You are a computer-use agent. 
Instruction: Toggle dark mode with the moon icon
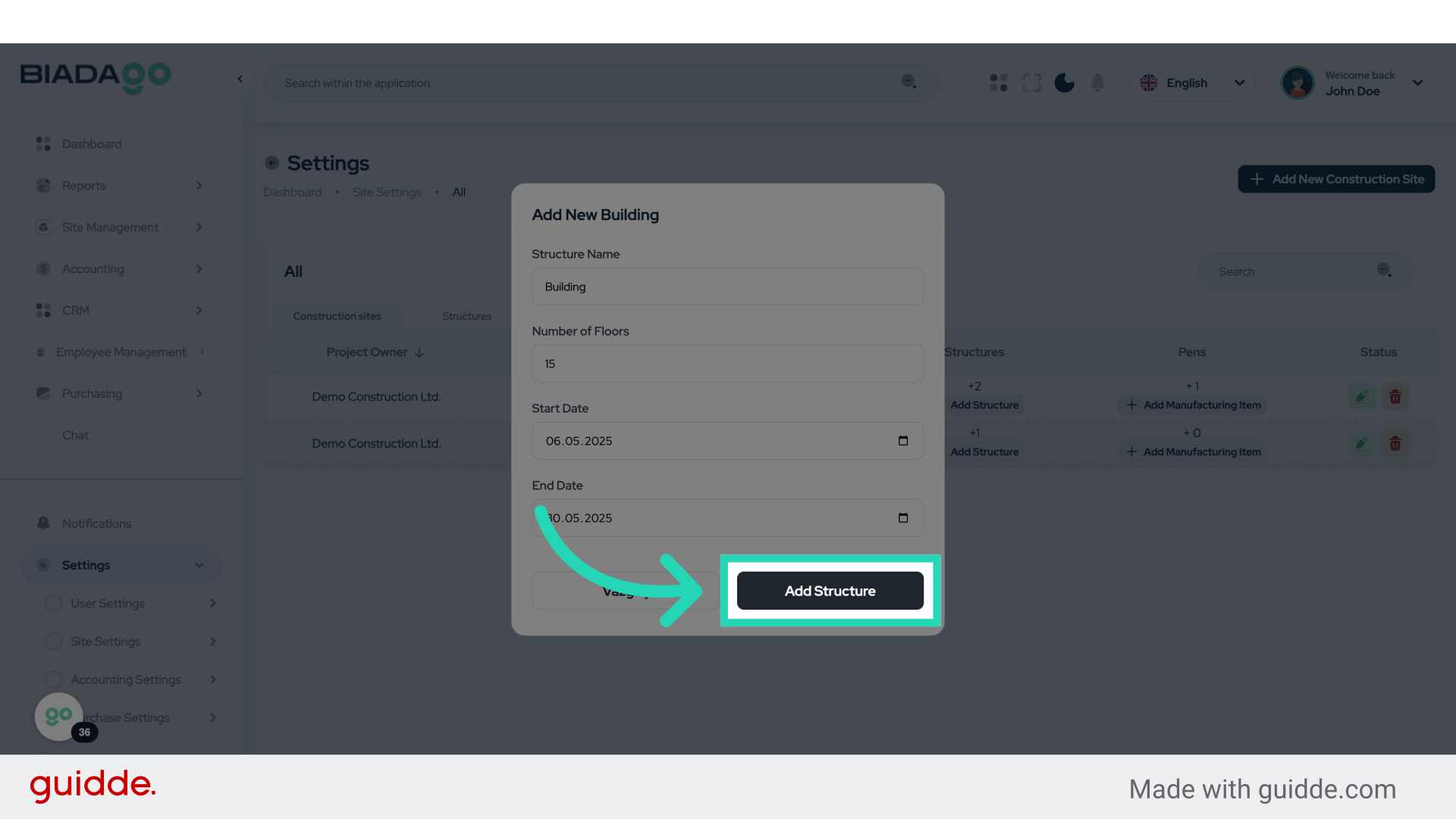tap(1064, 83)
